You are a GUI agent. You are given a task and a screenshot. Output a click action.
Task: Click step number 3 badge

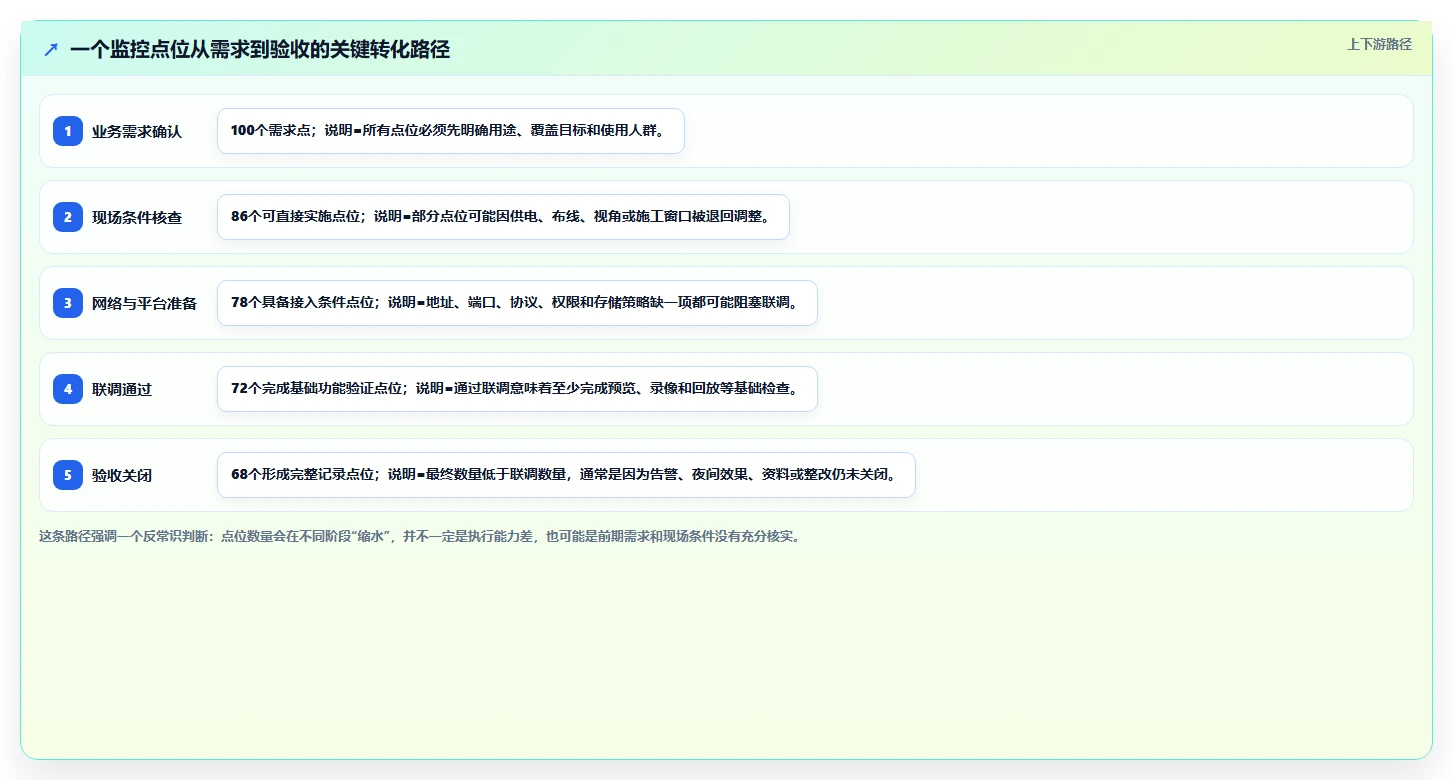coord(68,303)
